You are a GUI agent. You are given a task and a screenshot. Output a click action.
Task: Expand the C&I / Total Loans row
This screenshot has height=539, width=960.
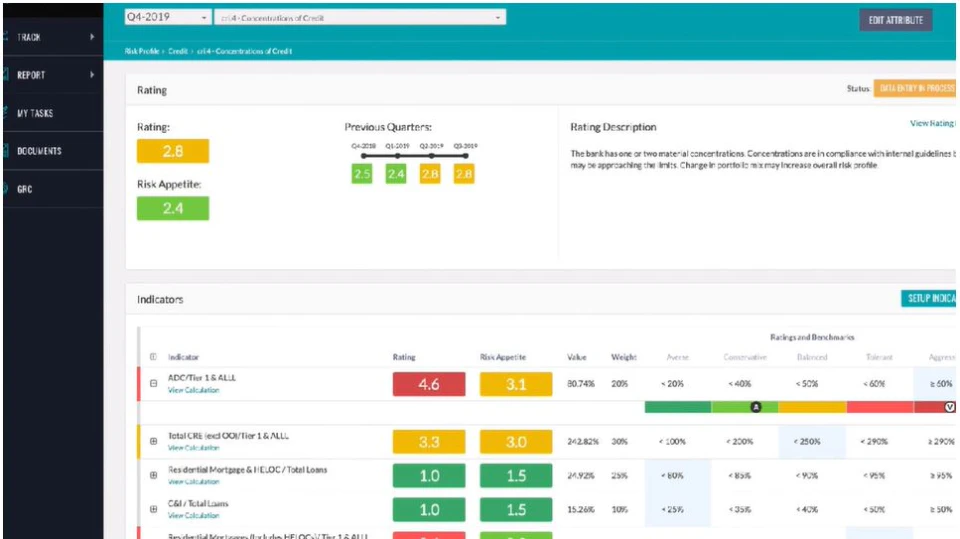tap(153, 509)
